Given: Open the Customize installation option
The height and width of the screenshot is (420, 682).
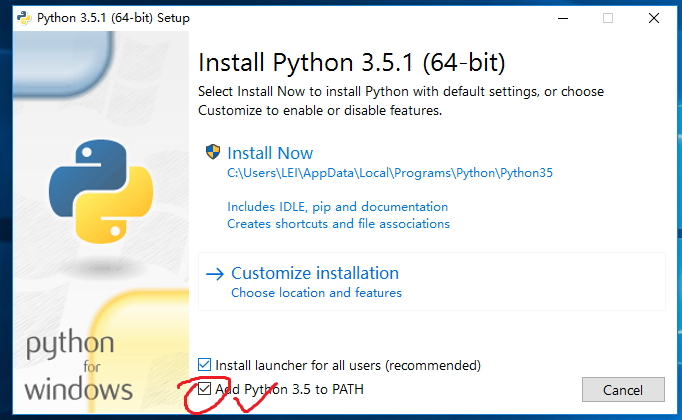Looking at the screenshot, I should pos(315,273).
